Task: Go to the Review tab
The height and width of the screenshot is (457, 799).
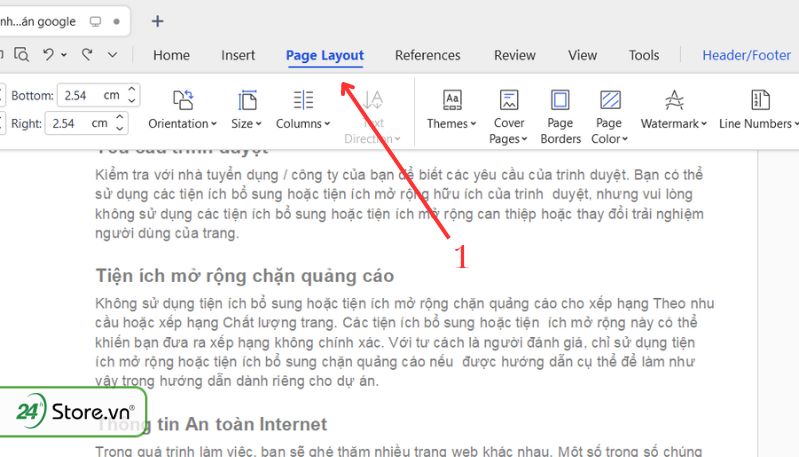Action: [x=515, y=55]
